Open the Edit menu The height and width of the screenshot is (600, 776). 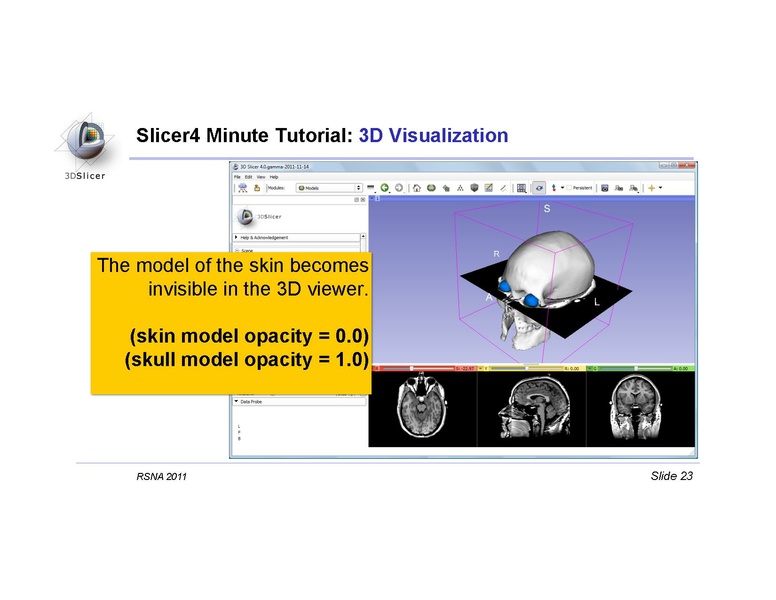coord(248,177)
